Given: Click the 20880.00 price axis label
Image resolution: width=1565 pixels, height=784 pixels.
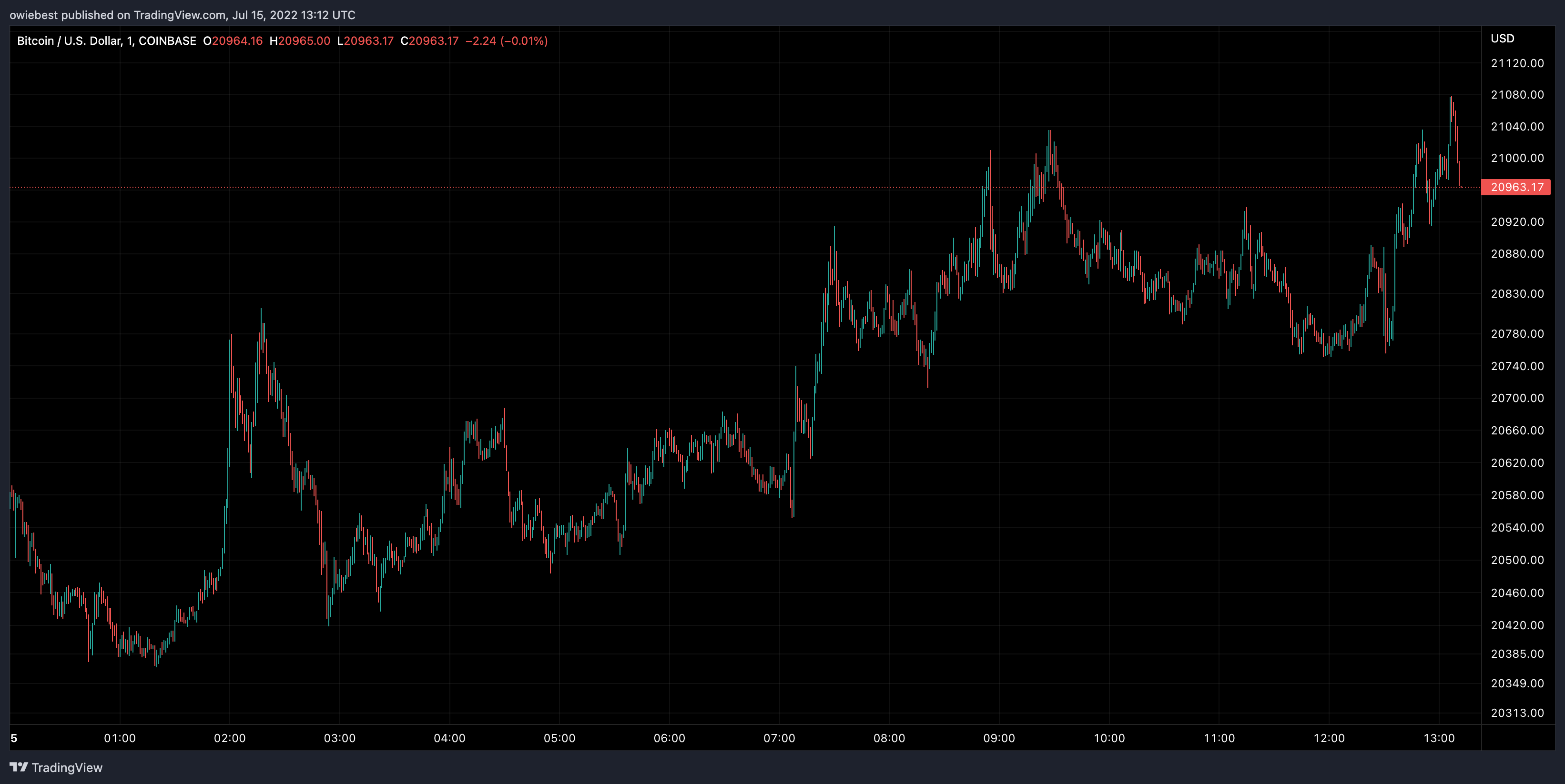Looking at the screenshot, I should (1517, 254).
